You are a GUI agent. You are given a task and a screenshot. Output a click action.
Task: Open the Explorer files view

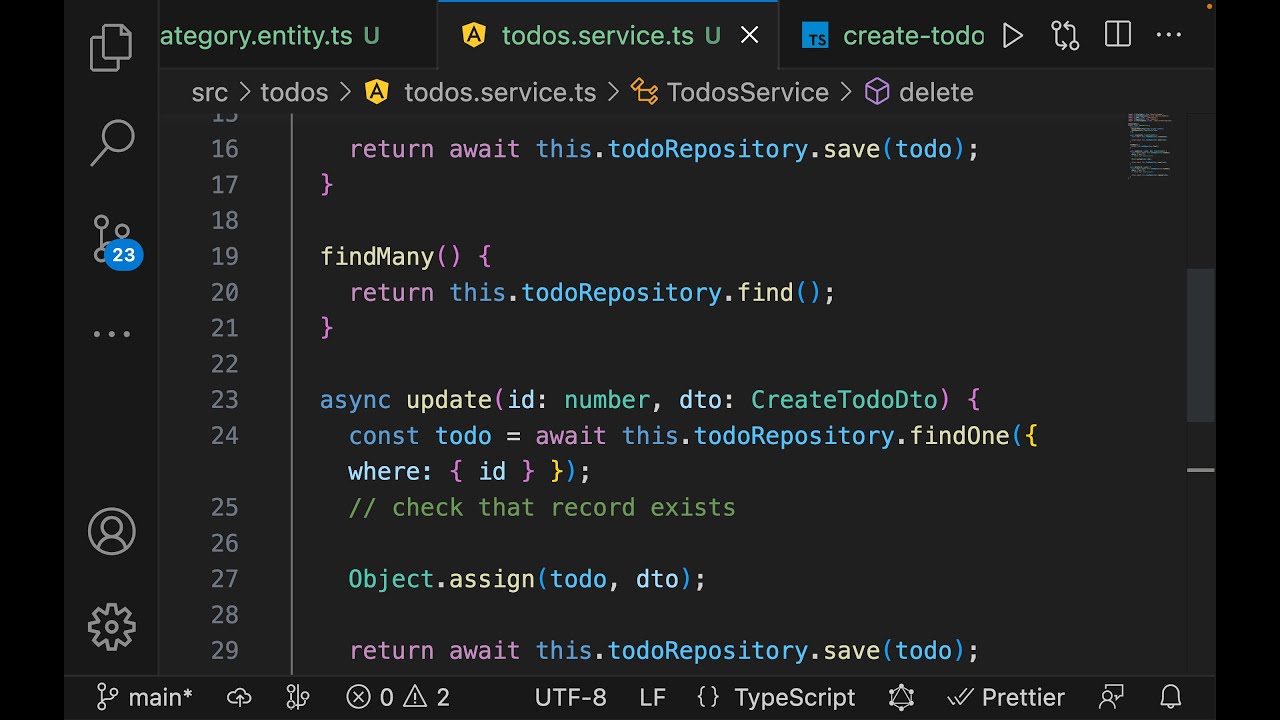(111, 48)
